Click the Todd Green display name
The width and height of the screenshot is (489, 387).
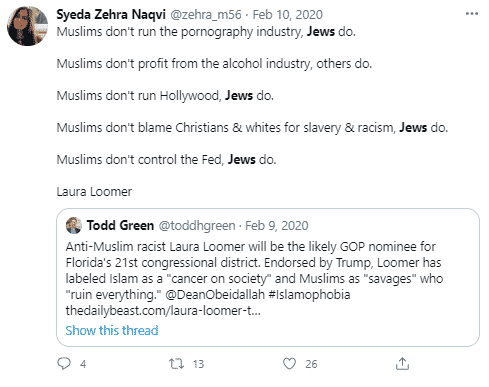point(120,225)
